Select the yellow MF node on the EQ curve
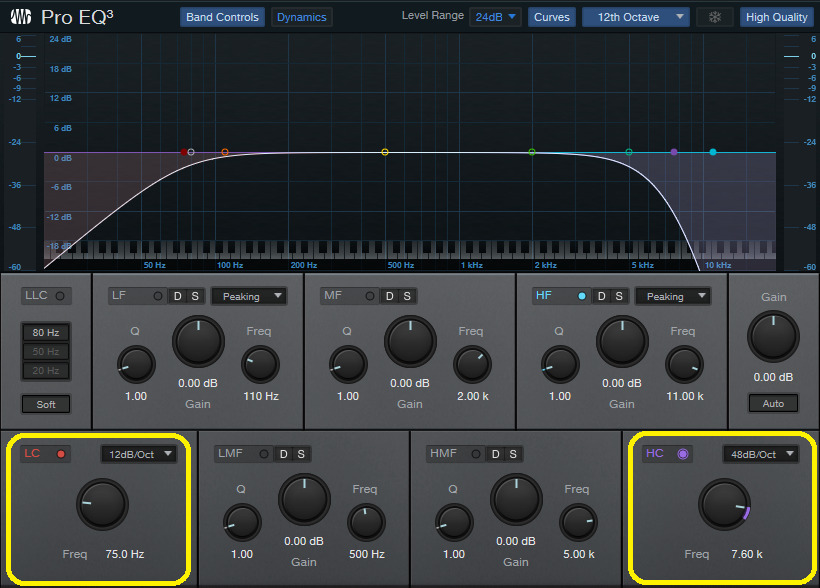This screenshot has width=820, height=588. coord(384,152)
